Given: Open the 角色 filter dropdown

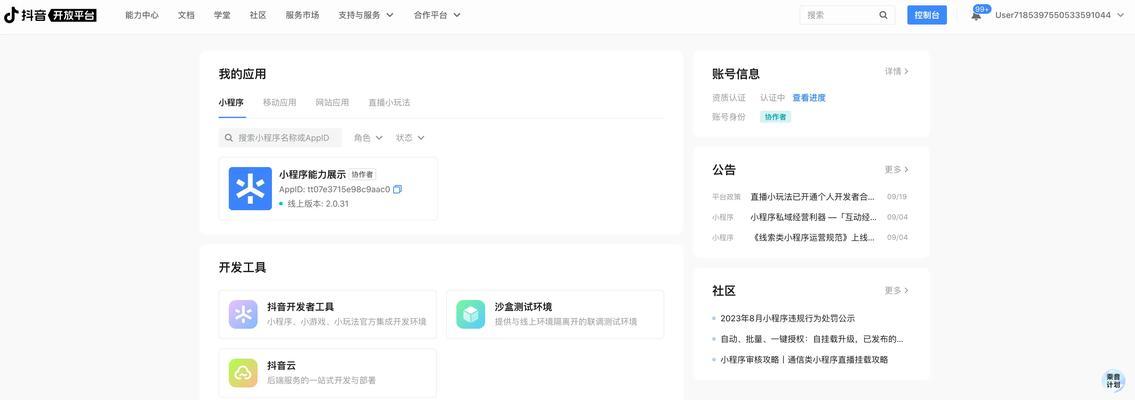Looking at the screenshot, I should click(368, 137).
